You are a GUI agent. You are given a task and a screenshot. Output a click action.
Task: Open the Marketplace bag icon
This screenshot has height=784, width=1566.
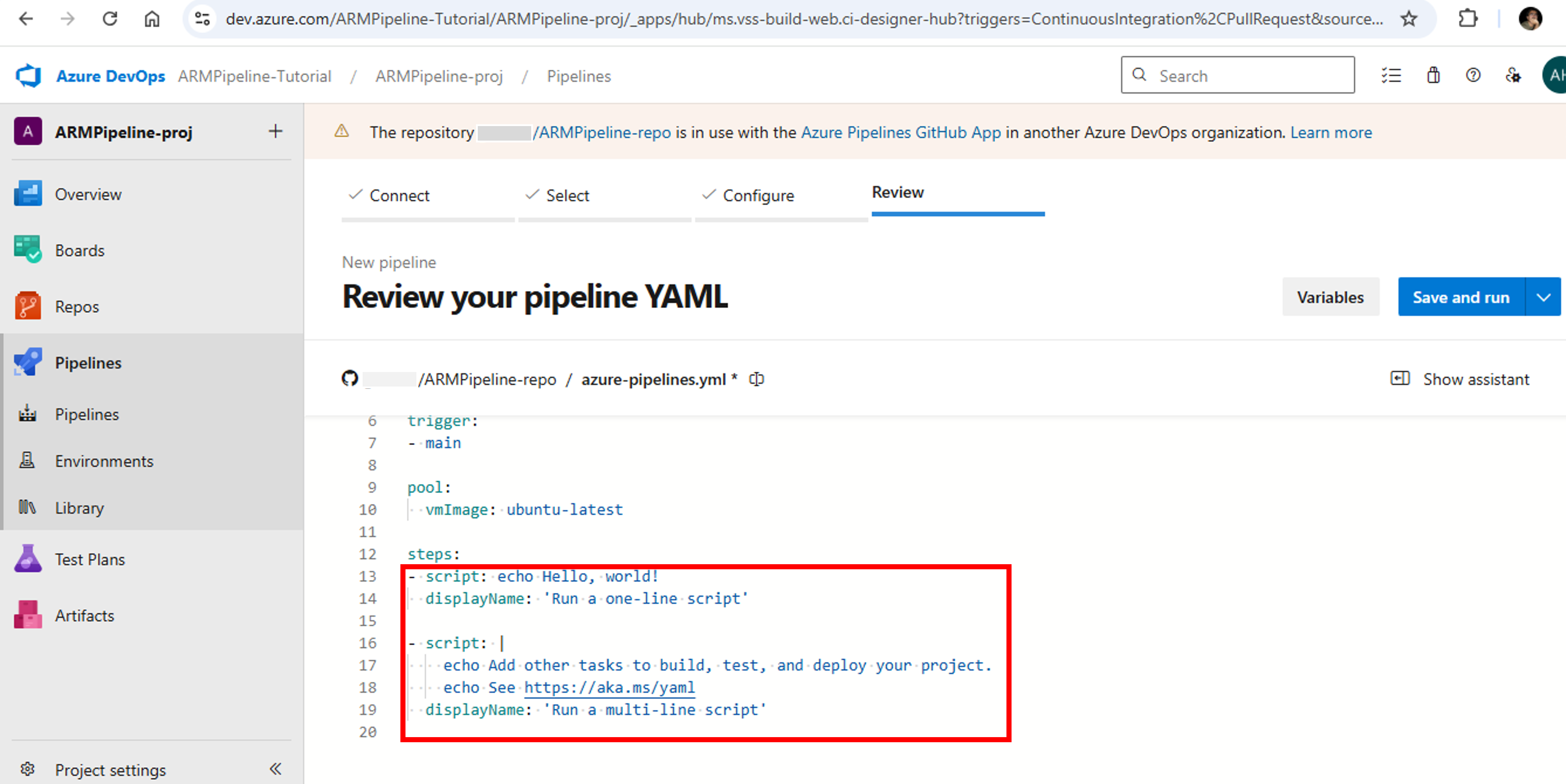tap(1433, 75)
